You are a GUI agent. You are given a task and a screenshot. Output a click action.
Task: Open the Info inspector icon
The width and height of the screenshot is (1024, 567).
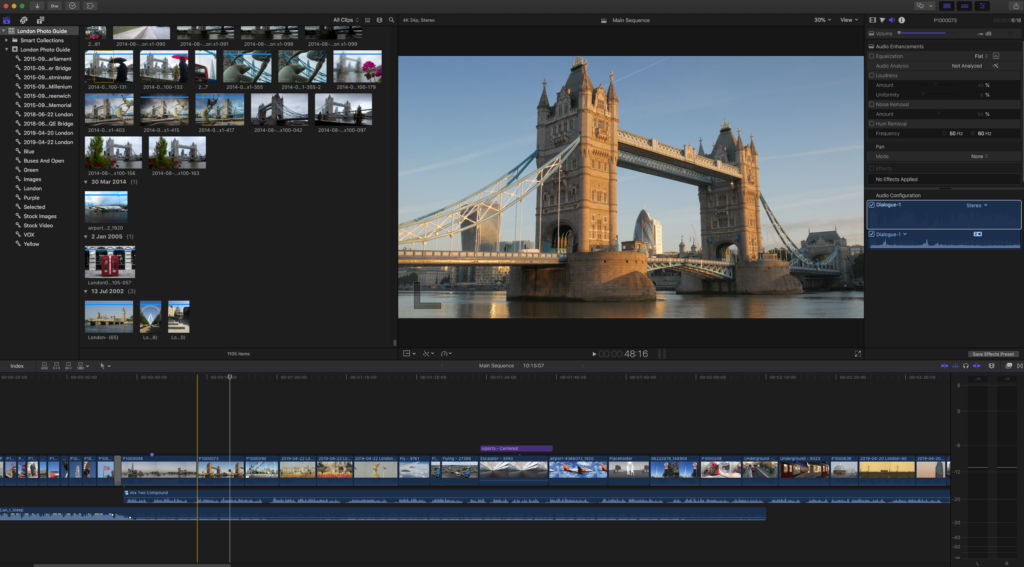[902, 20]
